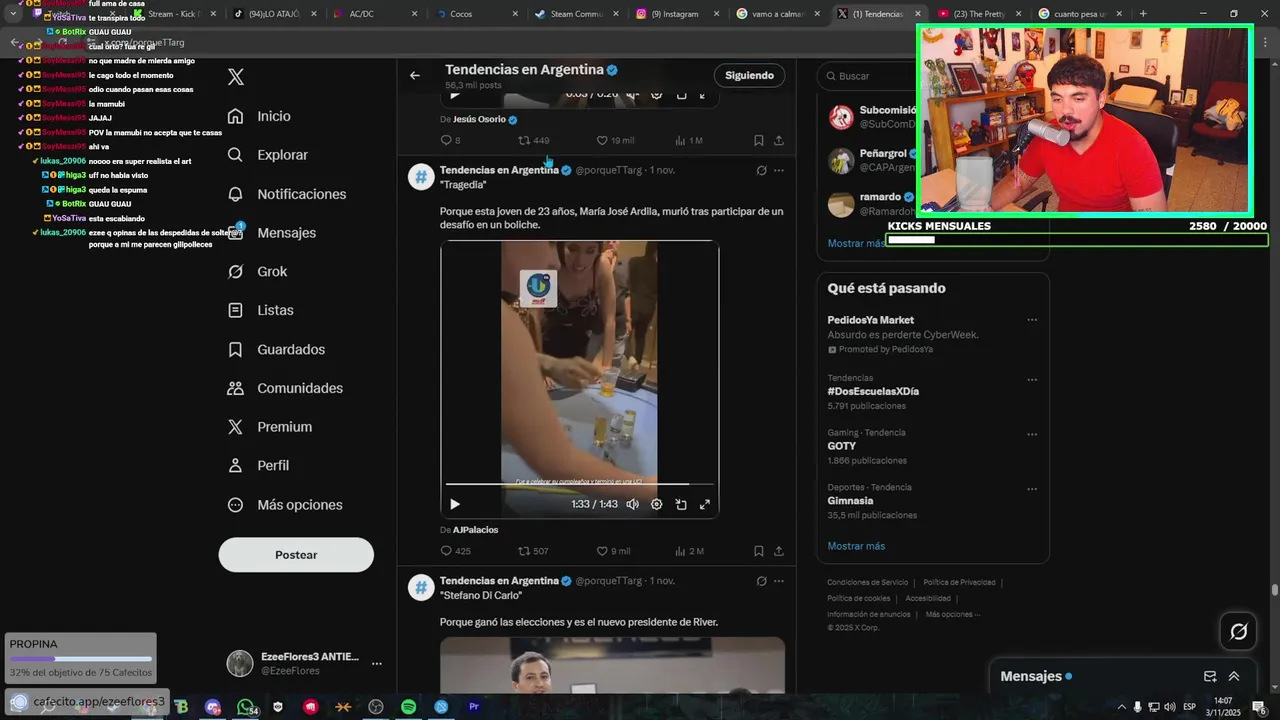Open EzeeFlores3 account menu dots
Image resolution: width=1280 pixels, height=720 pixels.
(377, 663)
